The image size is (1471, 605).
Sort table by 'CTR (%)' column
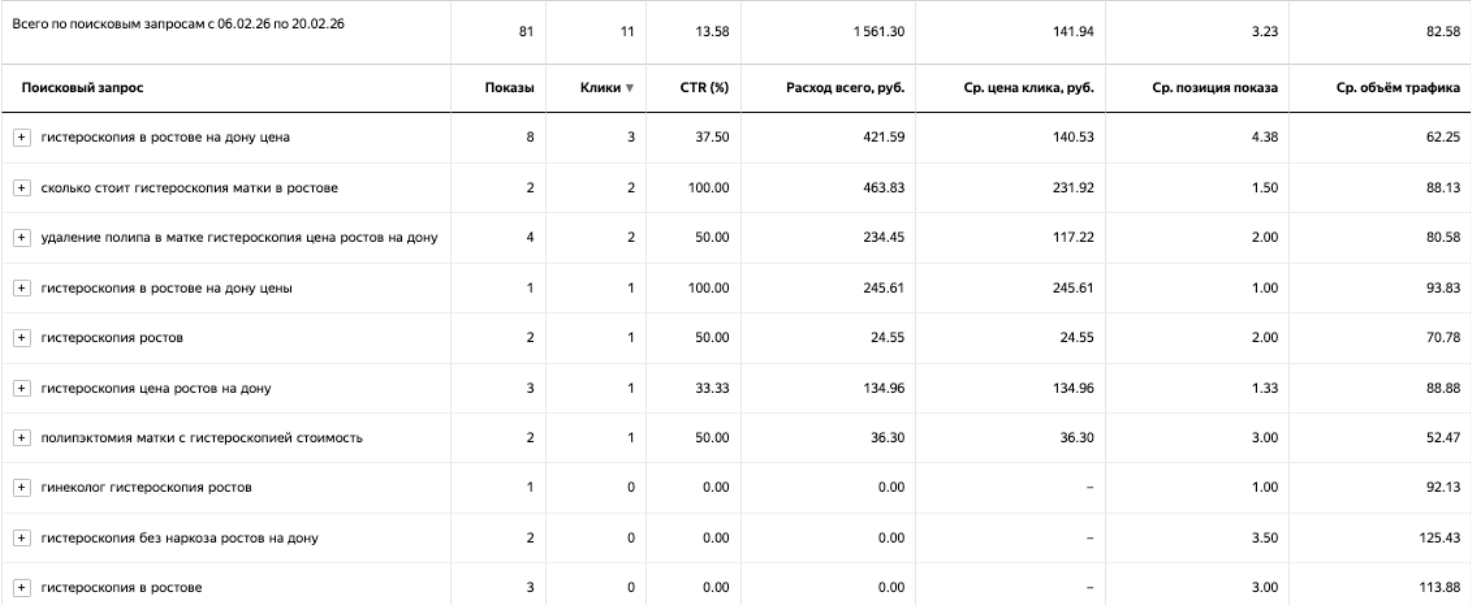(713, 88)
